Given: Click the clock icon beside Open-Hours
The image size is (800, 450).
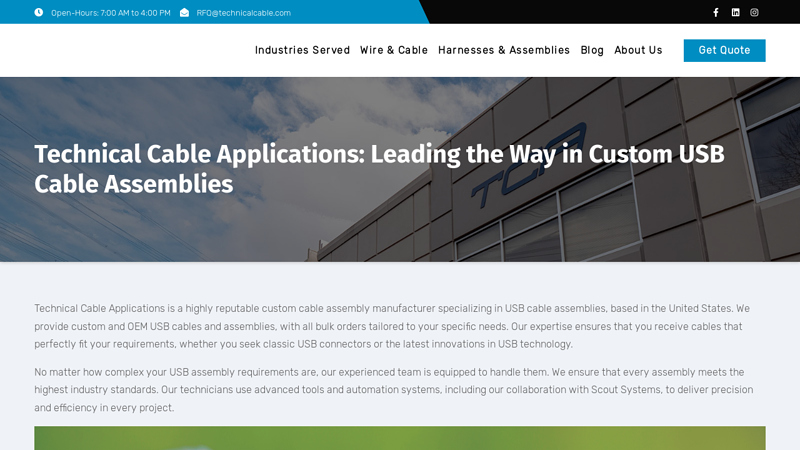Looking at the screenshot, I should (x=39, y=12).
